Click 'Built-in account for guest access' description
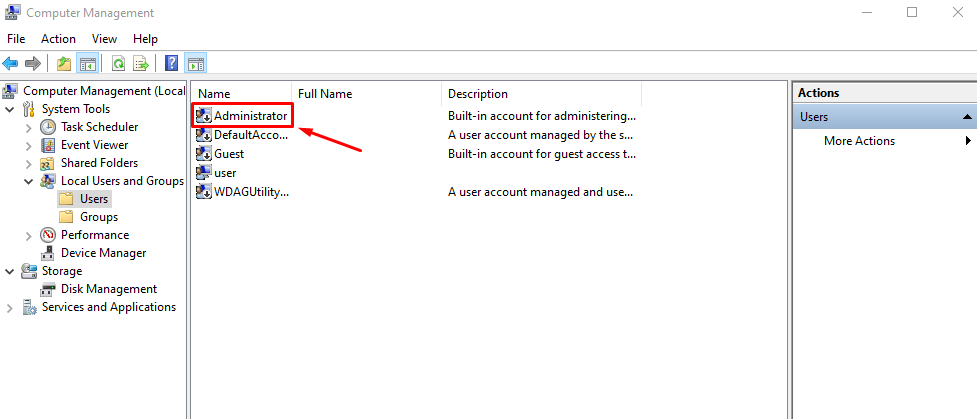This screenshot has height=419, width=977. [x=541, y=154]
